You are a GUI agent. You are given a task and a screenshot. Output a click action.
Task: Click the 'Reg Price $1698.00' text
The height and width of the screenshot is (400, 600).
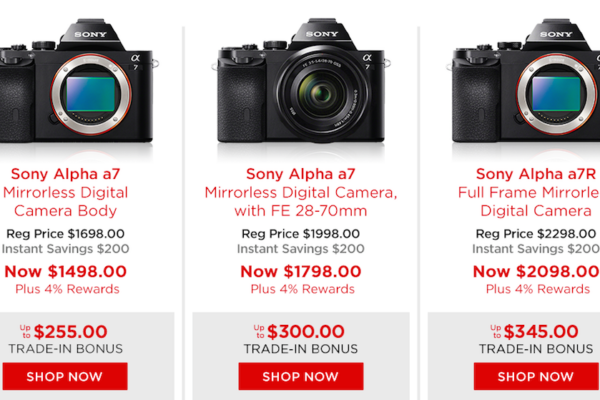point(66,233)
